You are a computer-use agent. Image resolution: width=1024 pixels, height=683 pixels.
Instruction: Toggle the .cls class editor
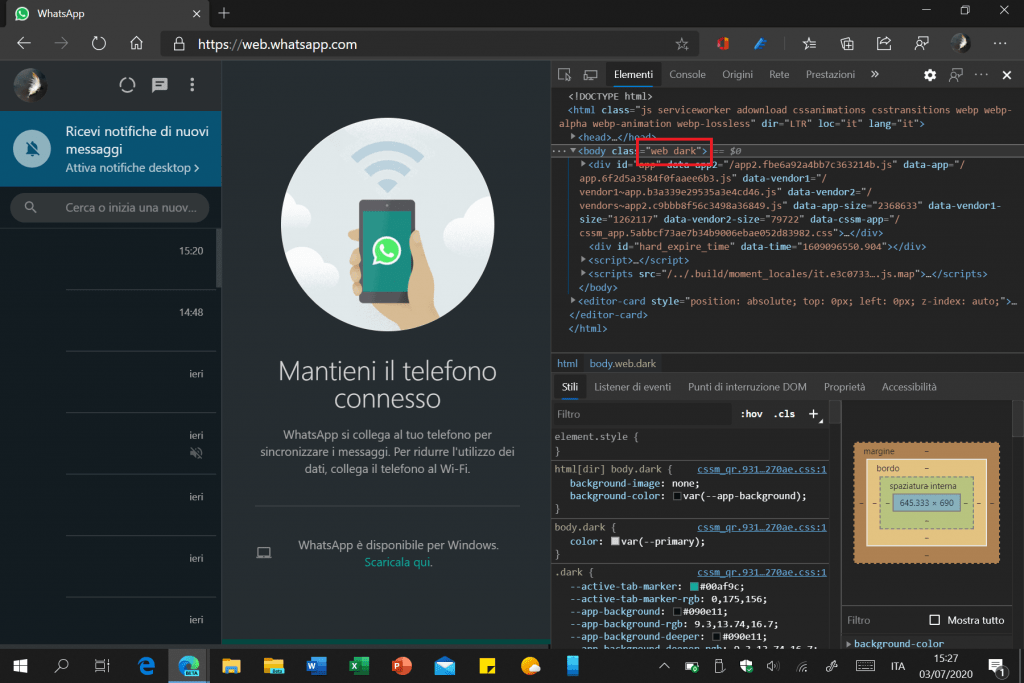[784, 414]
